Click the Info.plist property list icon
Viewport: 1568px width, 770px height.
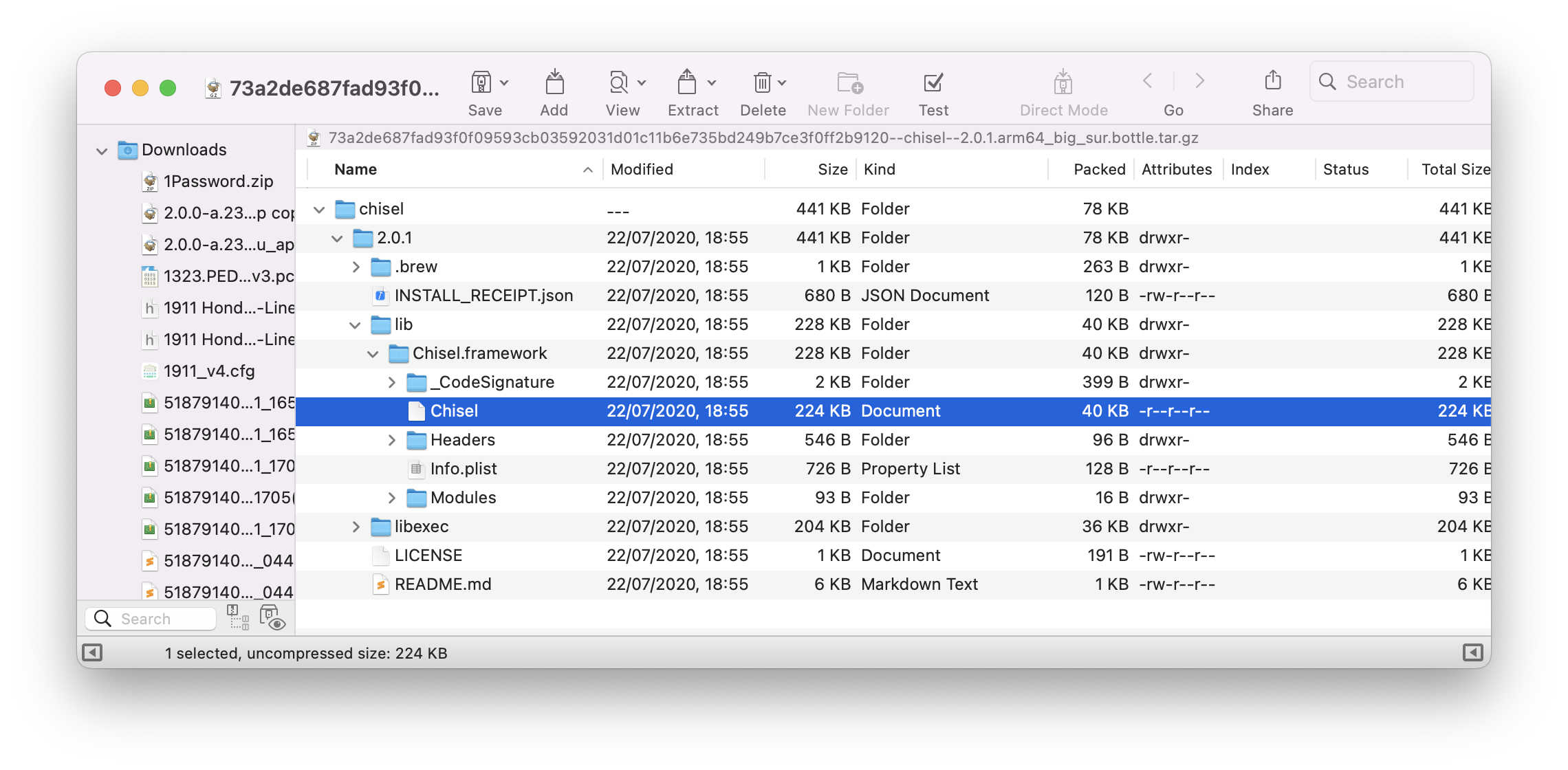pyautogui.click(x=416, y=469)
